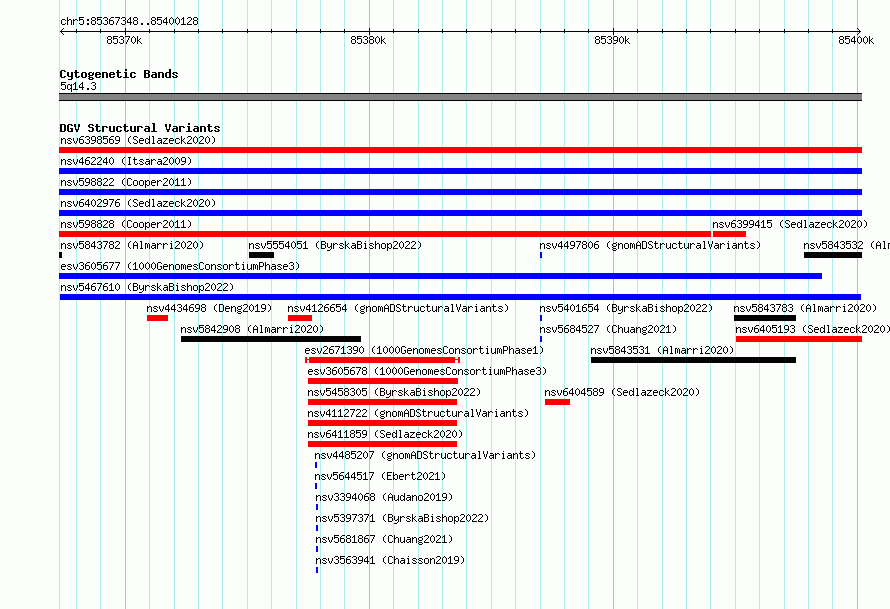Screen dimensions: 890x609
Task: Click the black bar under nsv5843532
Action: 833,255
